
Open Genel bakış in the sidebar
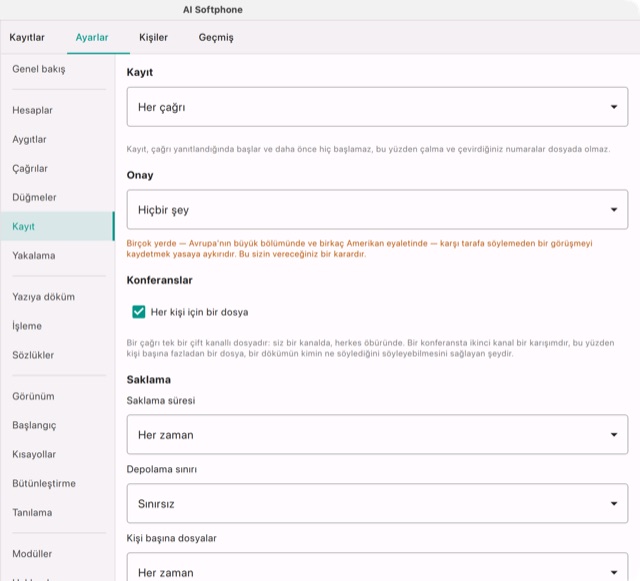[x=57, y=69]
